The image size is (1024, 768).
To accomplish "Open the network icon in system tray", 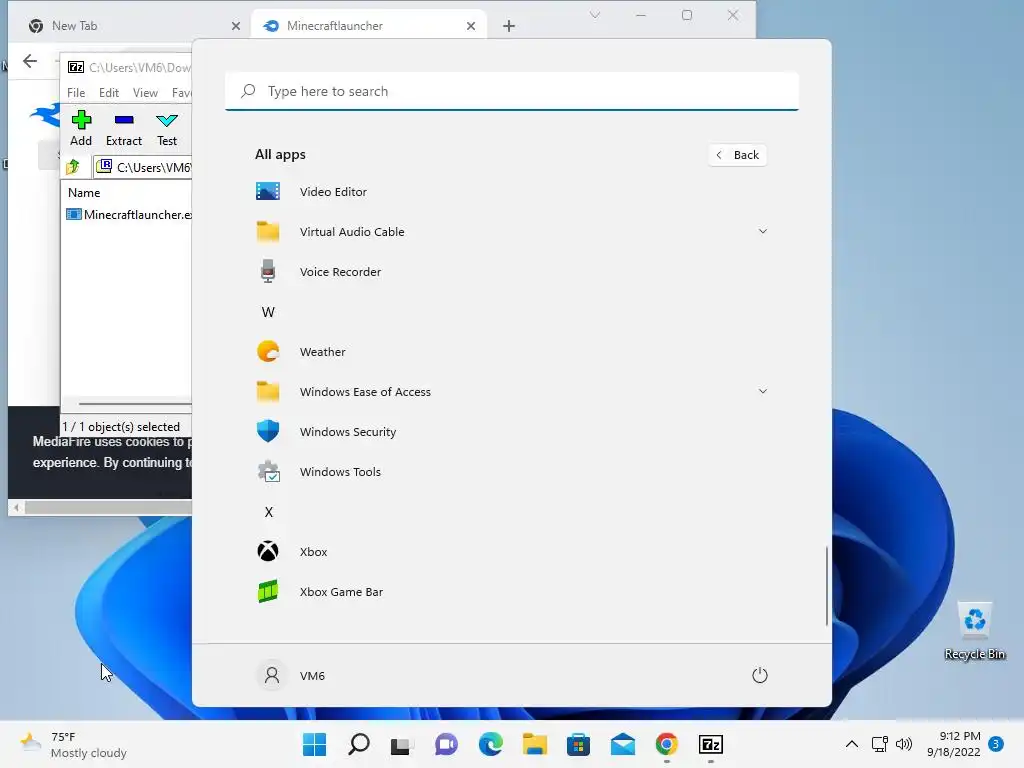I will (x=880, y=744).
